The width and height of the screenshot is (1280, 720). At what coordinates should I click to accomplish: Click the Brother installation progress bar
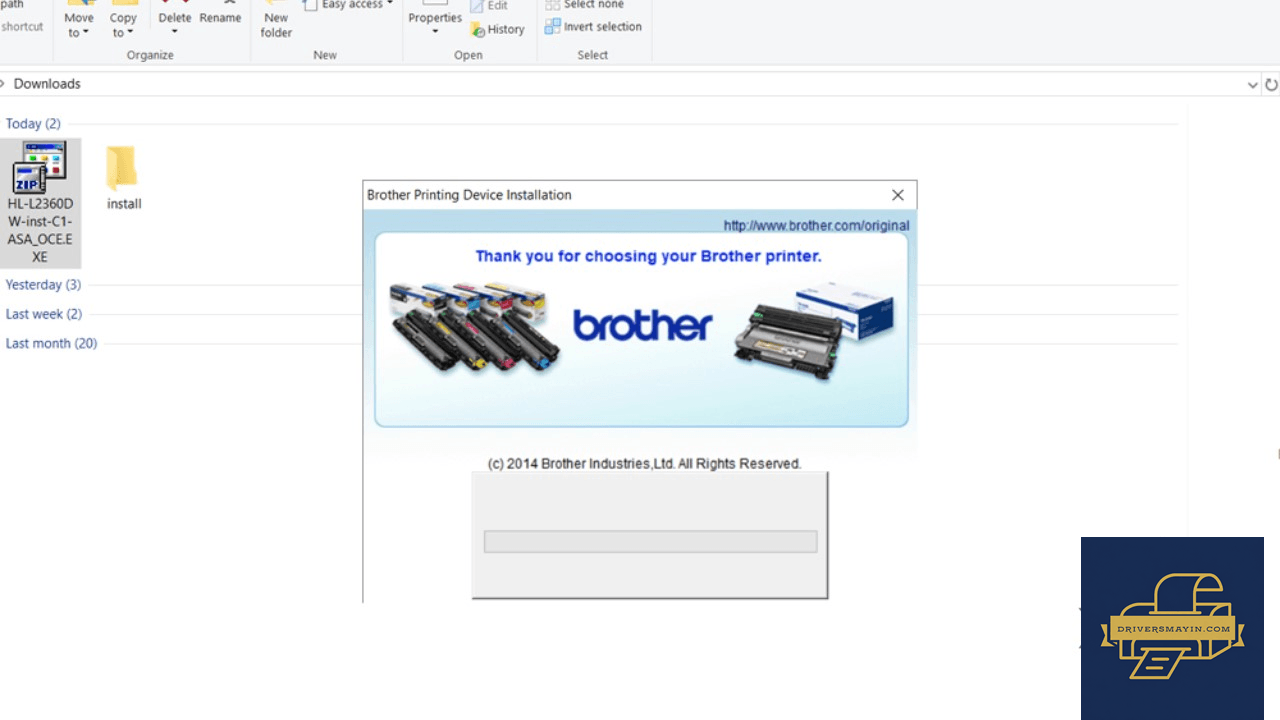(x=650, y=542)
